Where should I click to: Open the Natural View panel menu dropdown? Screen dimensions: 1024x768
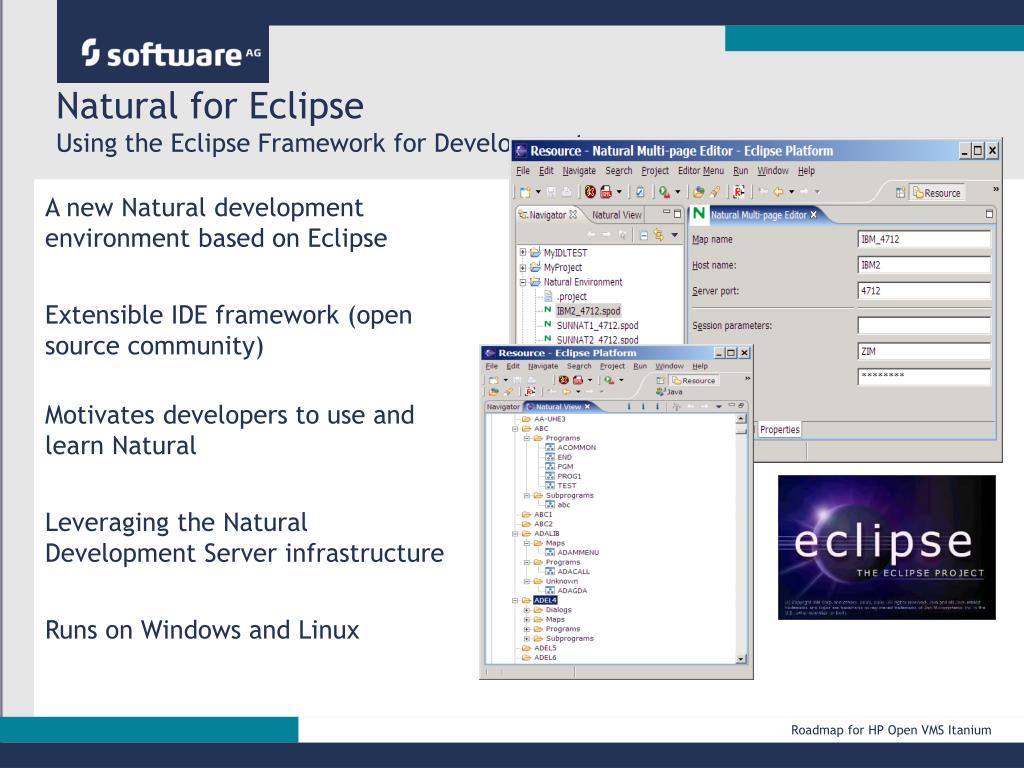pyautogui.click(x=718, y=407)
